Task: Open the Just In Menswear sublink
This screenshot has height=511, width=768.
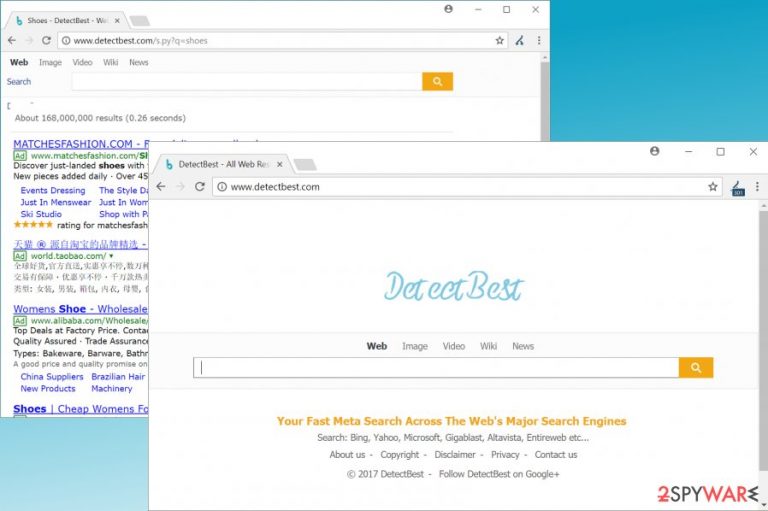Action: (56, 202)
